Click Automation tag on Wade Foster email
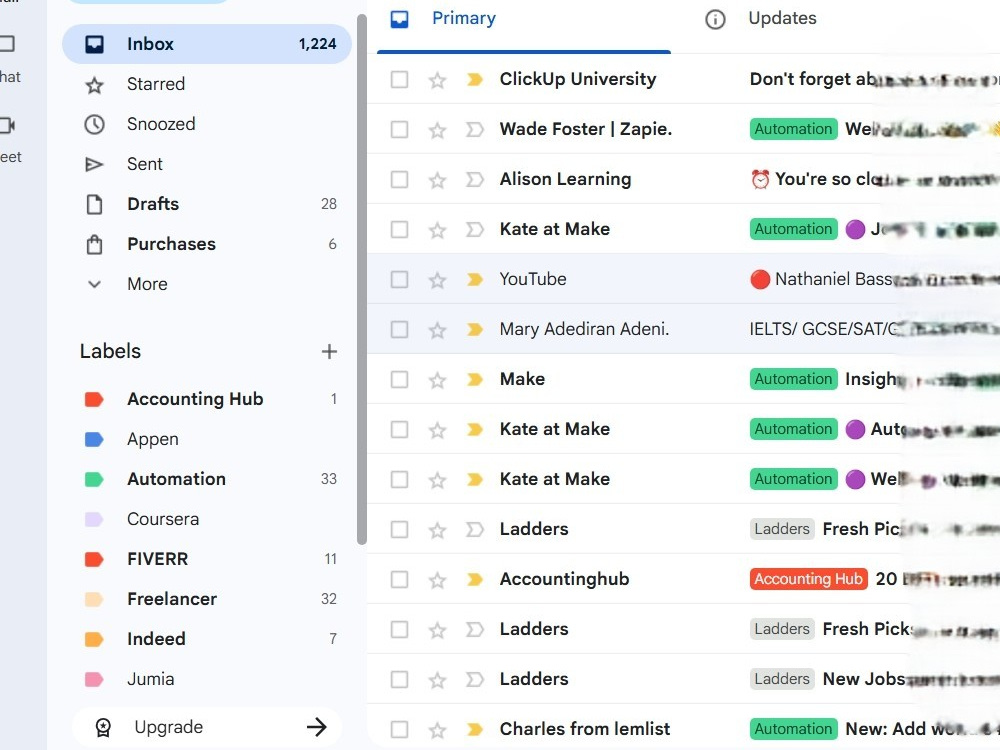1000x750 pixels. pos(793,129)
